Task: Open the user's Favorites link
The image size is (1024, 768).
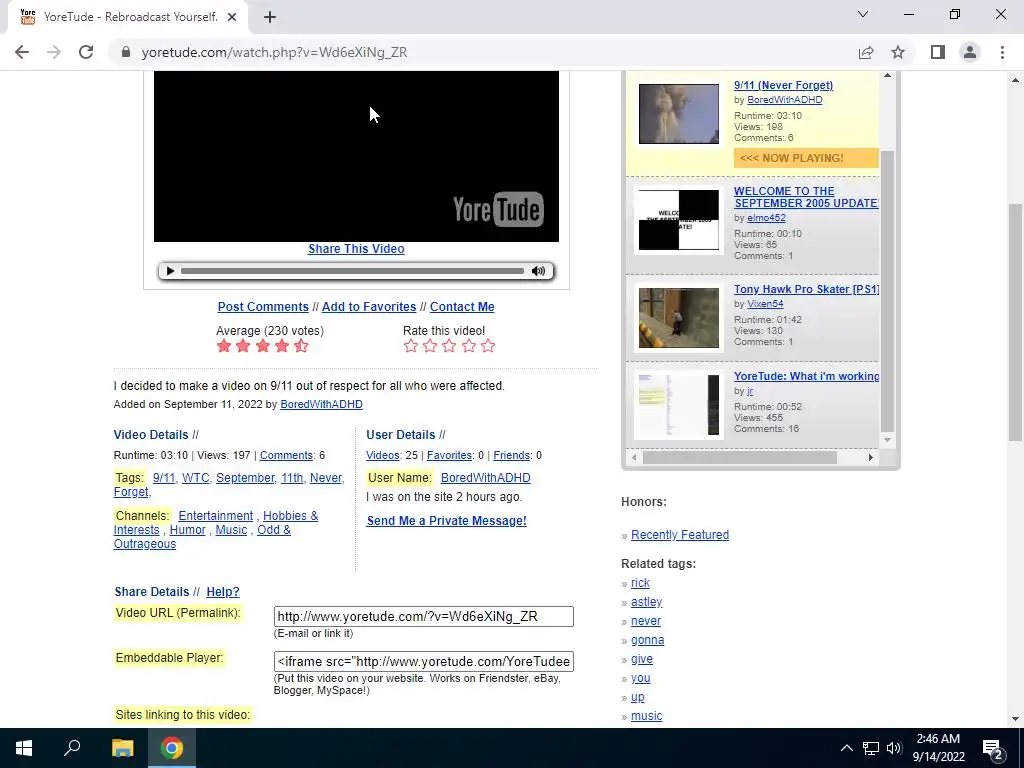Action: pos(449,455)
